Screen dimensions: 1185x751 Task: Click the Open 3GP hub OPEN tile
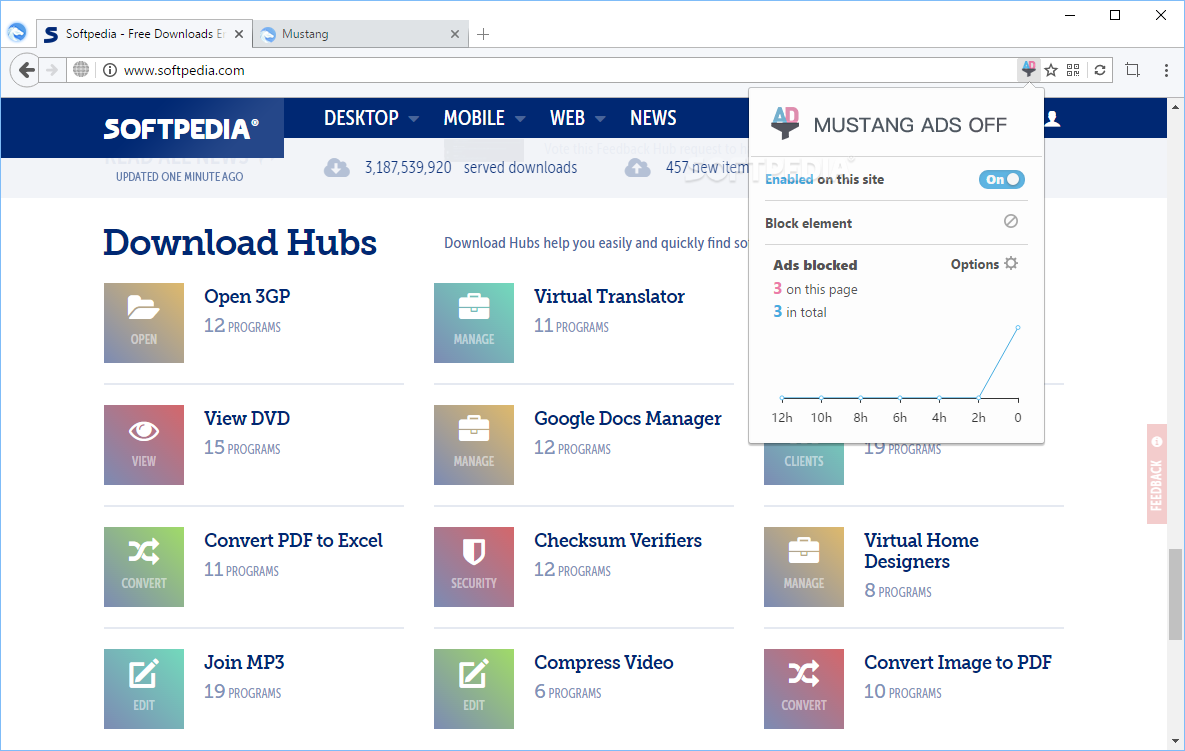coord(144,323)
